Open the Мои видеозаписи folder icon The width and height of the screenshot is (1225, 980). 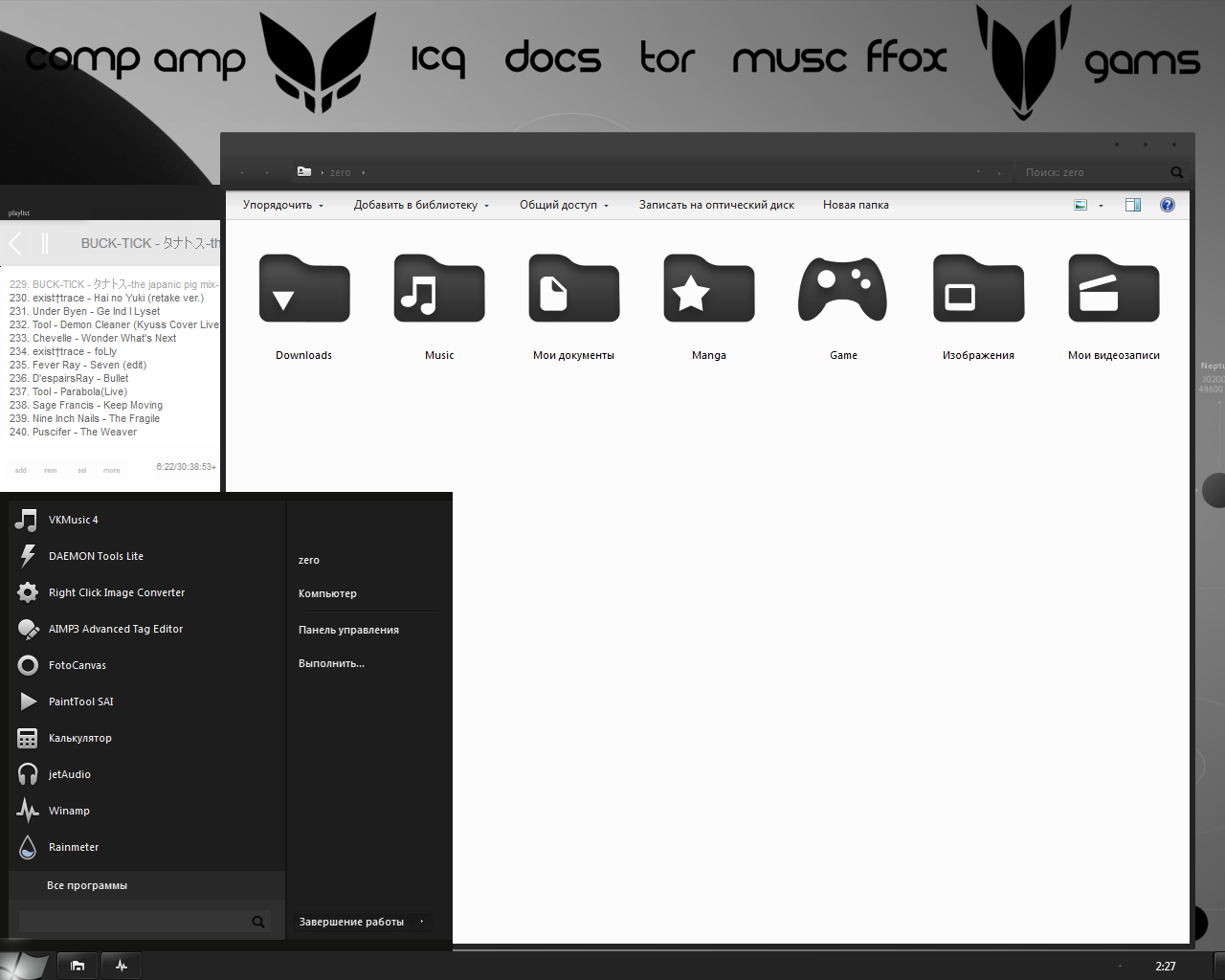pos(1114,289)
